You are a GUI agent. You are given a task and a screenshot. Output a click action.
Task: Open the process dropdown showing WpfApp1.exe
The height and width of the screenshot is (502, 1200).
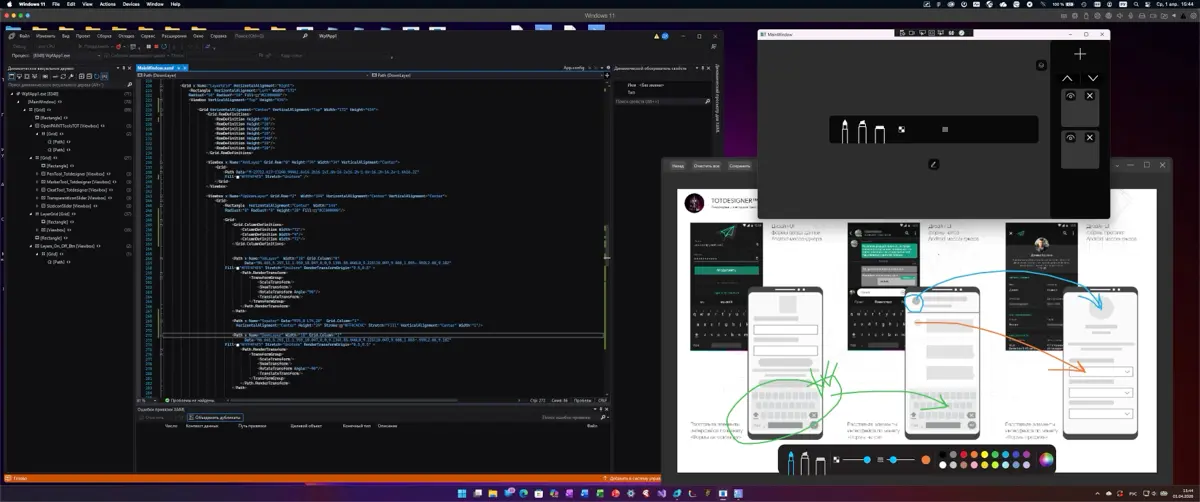[67, 56]
